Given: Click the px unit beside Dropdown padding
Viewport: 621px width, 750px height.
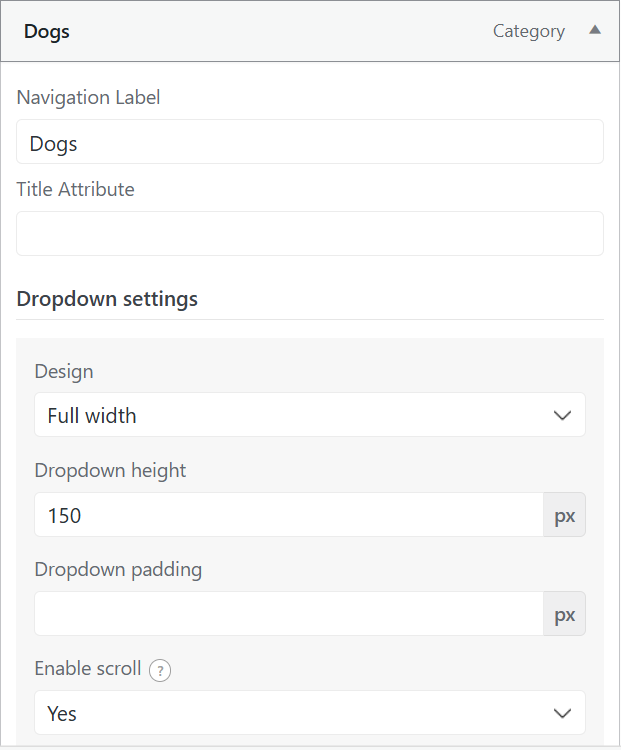Looking at the screenshot, I should (x=565, y=614).
